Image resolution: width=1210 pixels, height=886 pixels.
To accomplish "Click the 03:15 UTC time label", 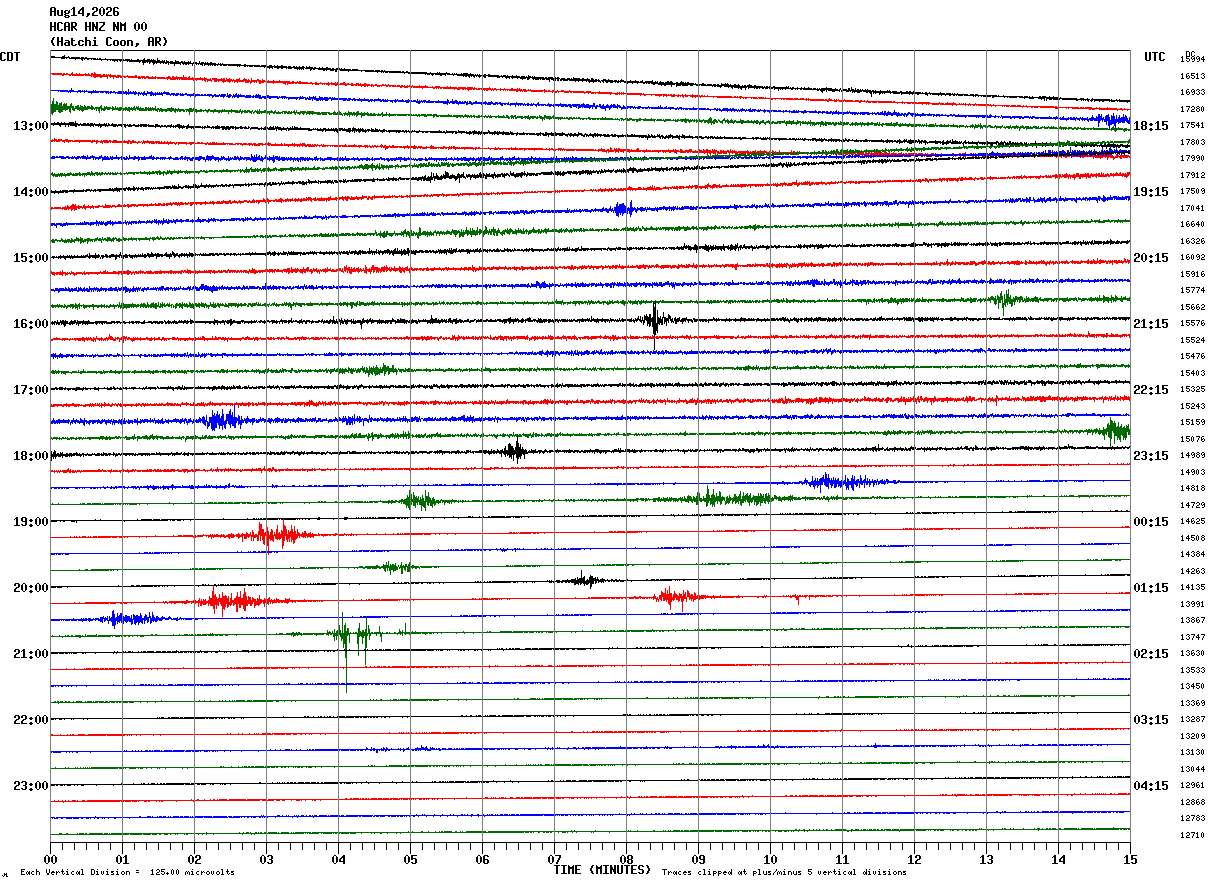I will click(1151, 720).
